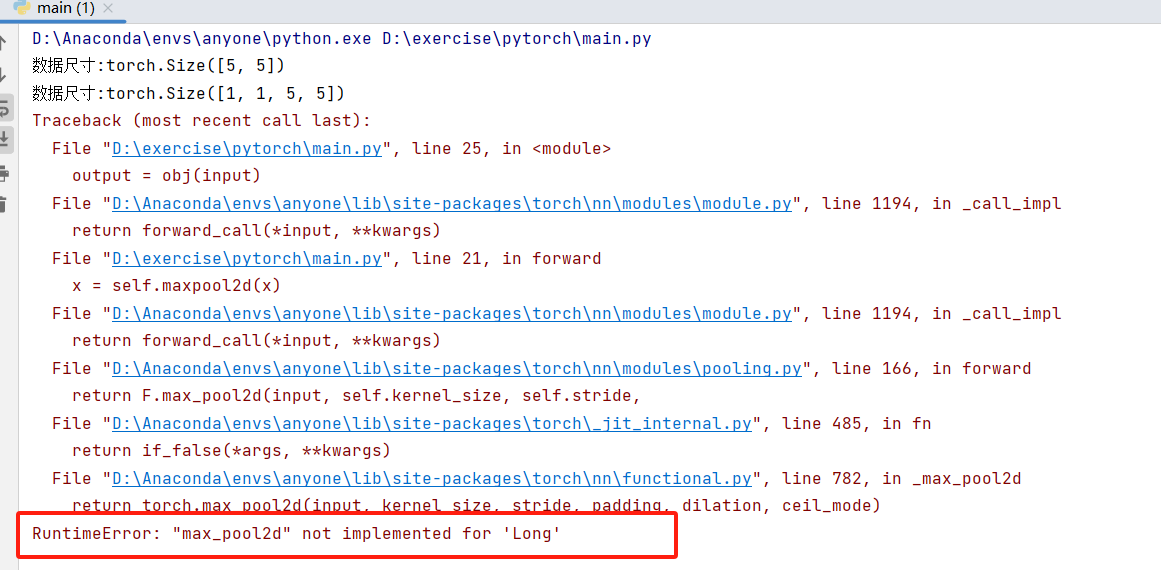Screen dimensions: 1161x570
Task: Click 'torch.Size([1, 1, 5, 5])' output line
Action: click(x=188, y=93)
